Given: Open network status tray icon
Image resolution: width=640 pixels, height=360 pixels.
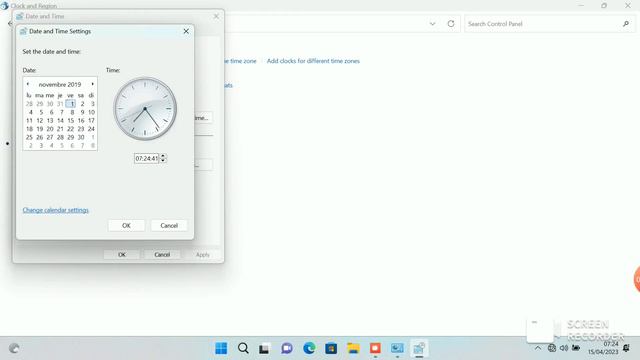Looking at the screenshot, I should 552,348.
